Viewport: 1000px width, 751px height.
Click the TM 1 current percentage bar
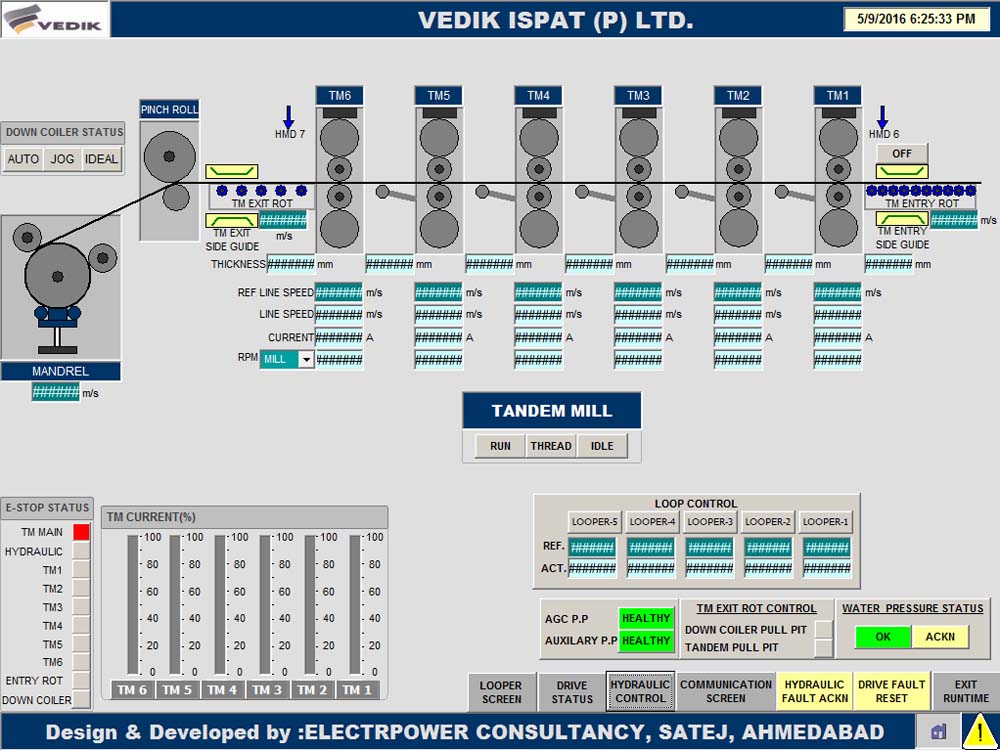[x=355, y=604]
